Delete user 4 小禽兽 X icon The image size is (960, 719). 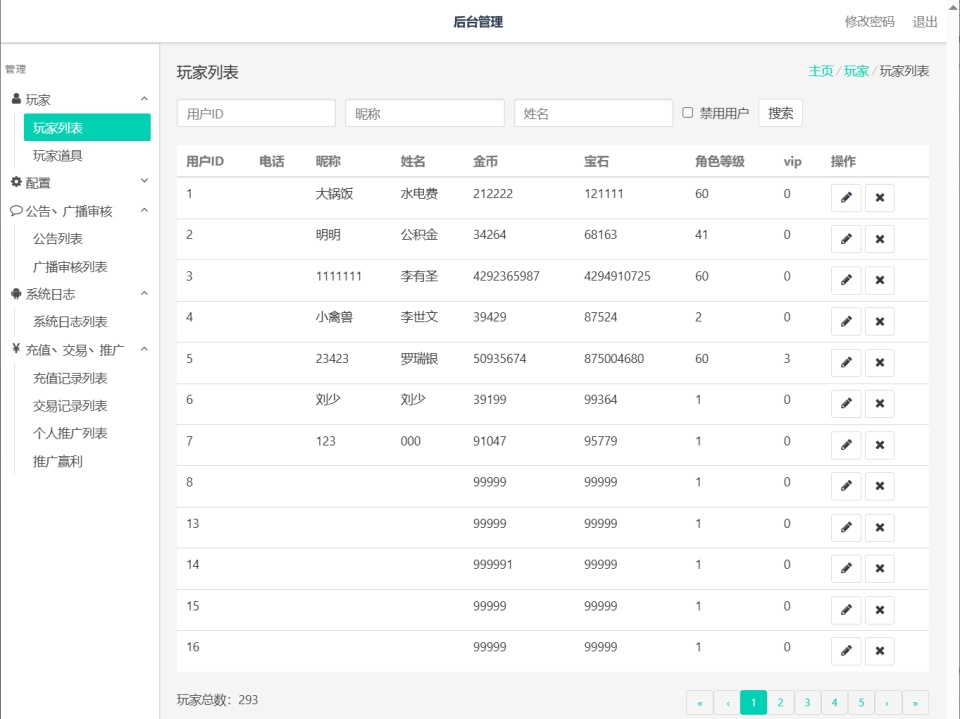[880, 321]
